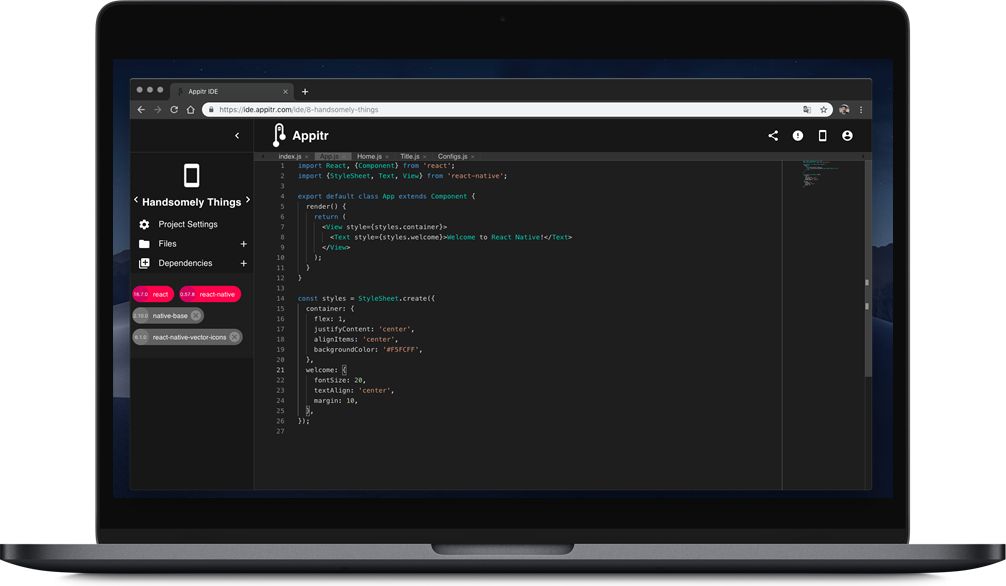This screenshot has height=586, width=1006.
Task: Select the native-base dependency chip
Action: click(167, 315)
